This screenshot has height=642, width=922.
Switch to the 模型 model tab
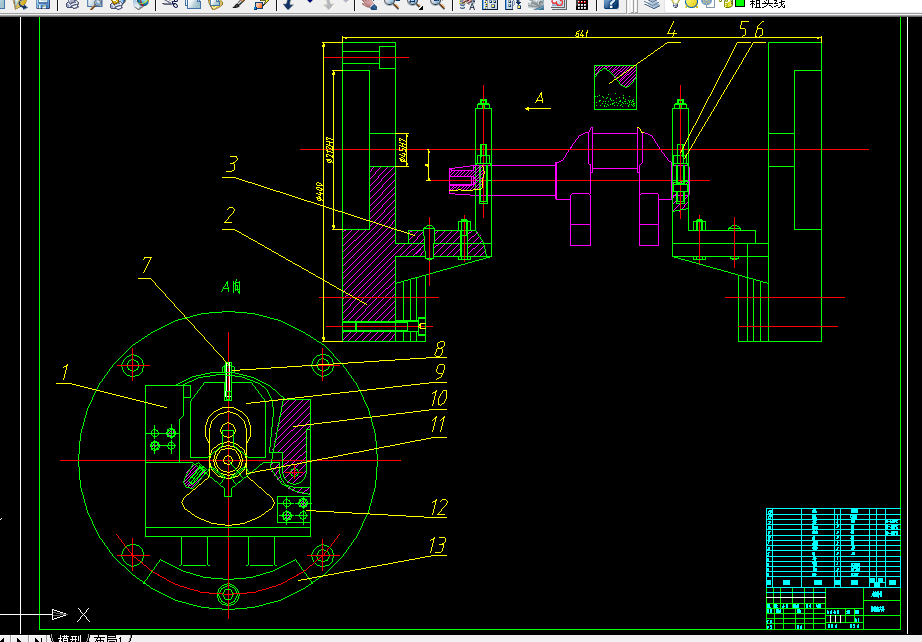[x=69, y=638]
